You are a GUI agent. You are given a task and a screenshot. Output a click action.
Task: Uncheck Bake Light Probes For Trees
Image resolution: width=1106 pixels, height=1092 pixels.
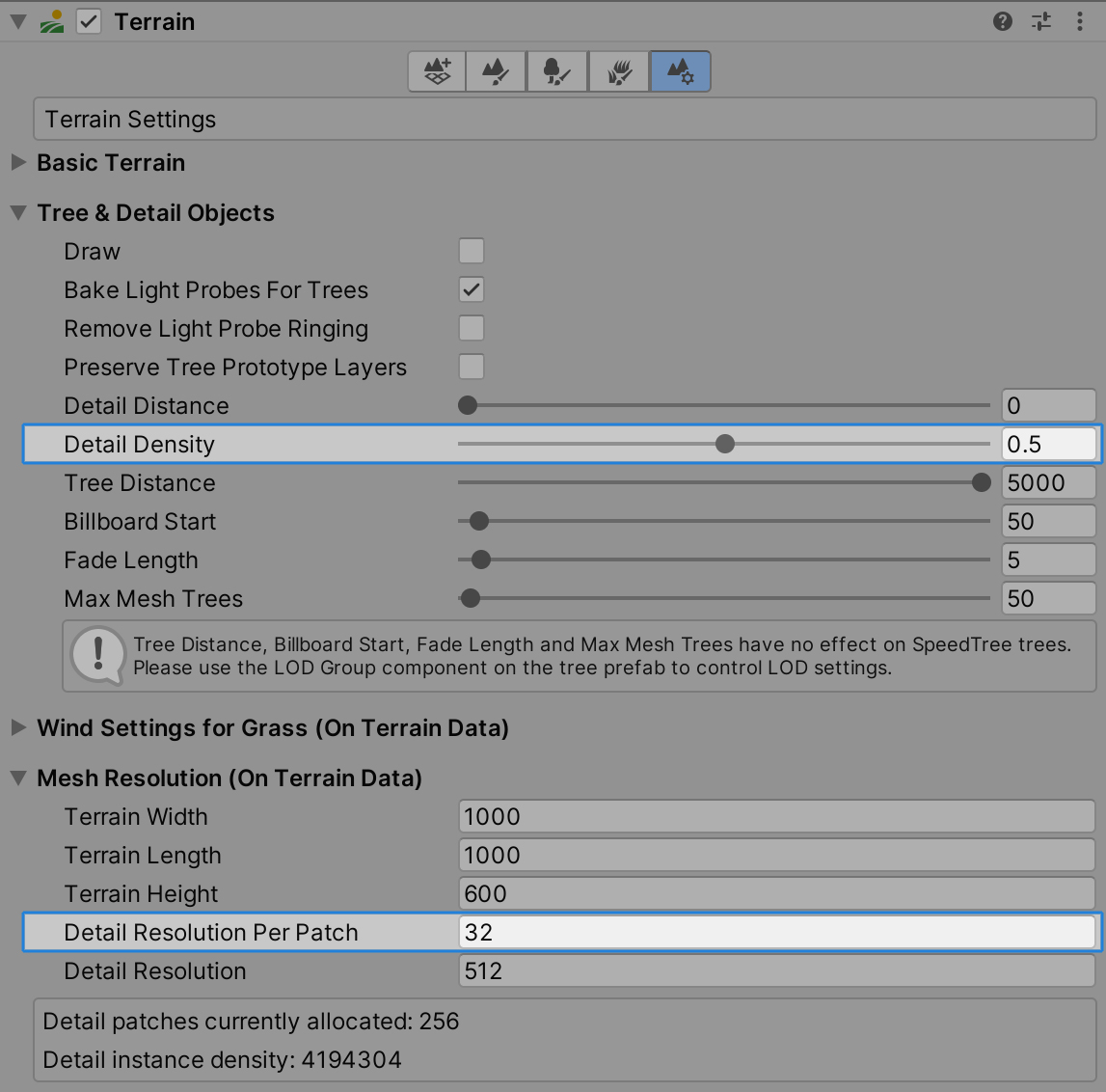(x=472, y=290)
